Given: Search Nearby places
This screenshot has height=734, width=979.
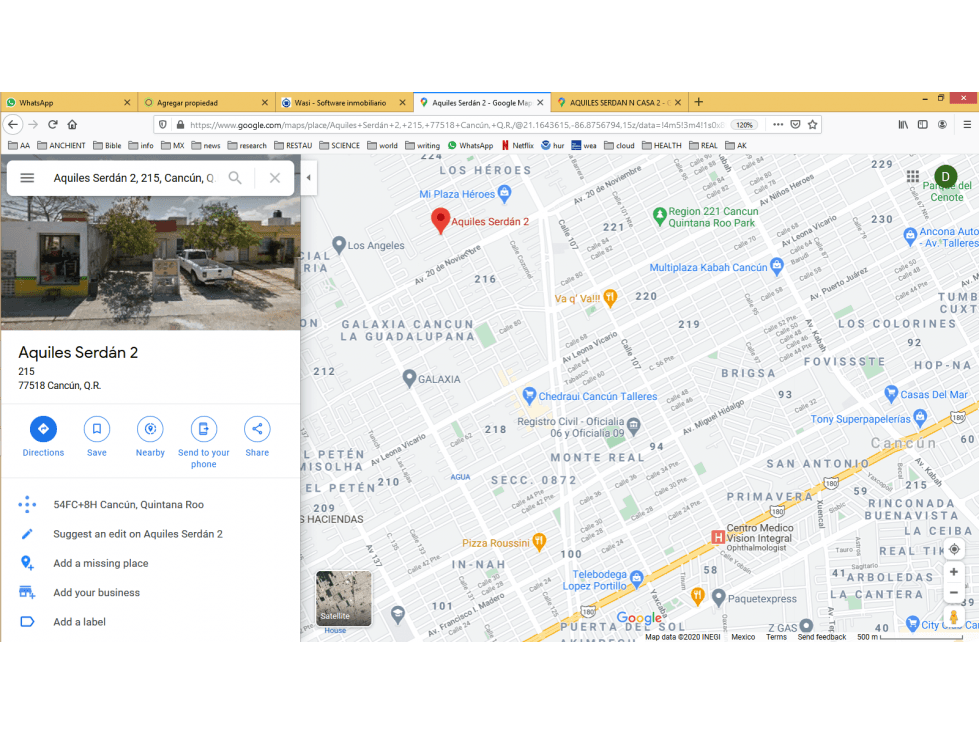Looking at the screenshot, I should coord(150,437).
